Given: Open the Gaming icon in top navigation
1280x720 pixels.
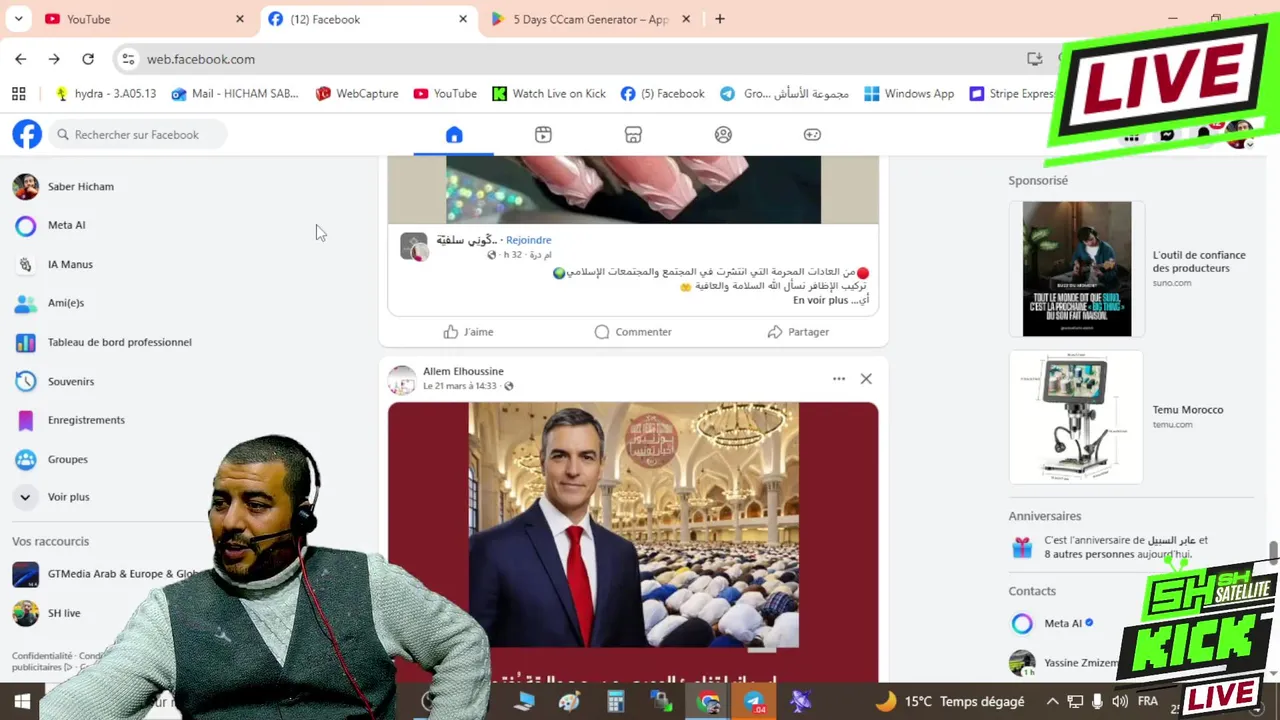Looking at the screenshot, I should [x=812, y=135].
